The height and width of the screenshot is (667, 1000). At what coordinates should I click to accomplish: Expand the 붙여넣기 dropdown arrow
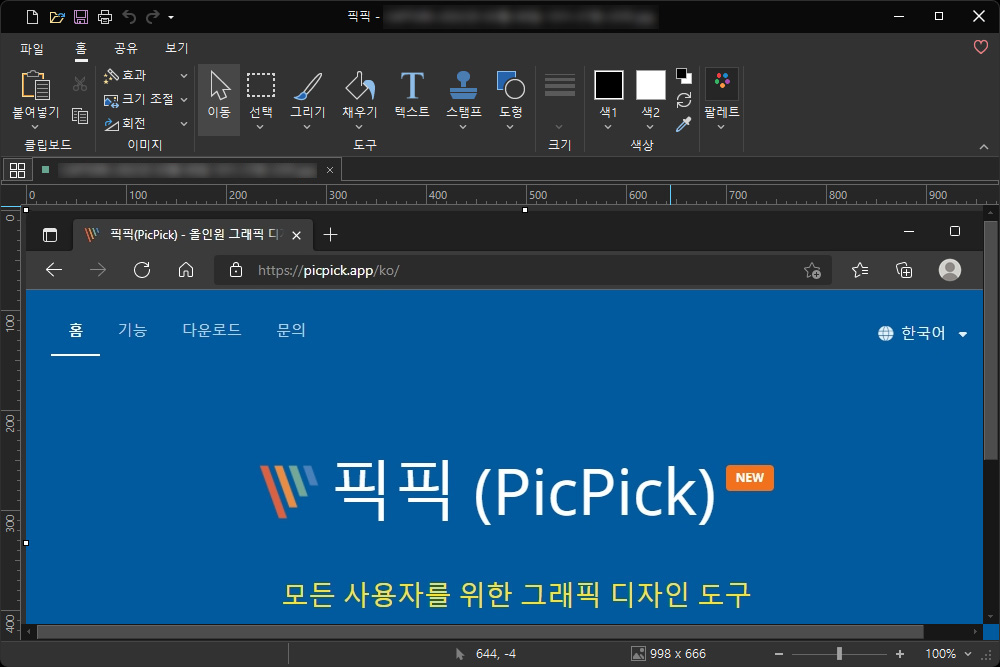click(x=36, y=127)
